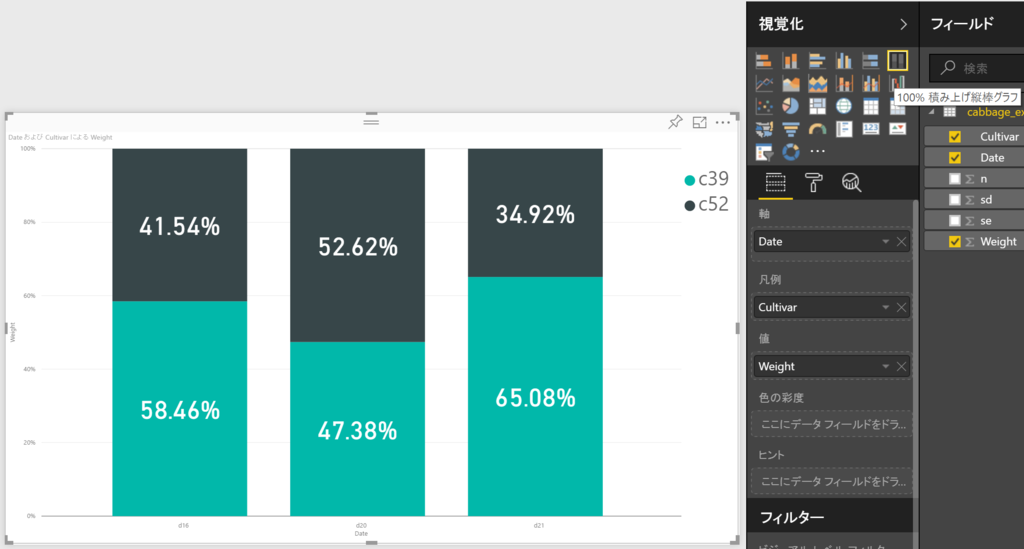Switch visual to area chart

(790, 84)
